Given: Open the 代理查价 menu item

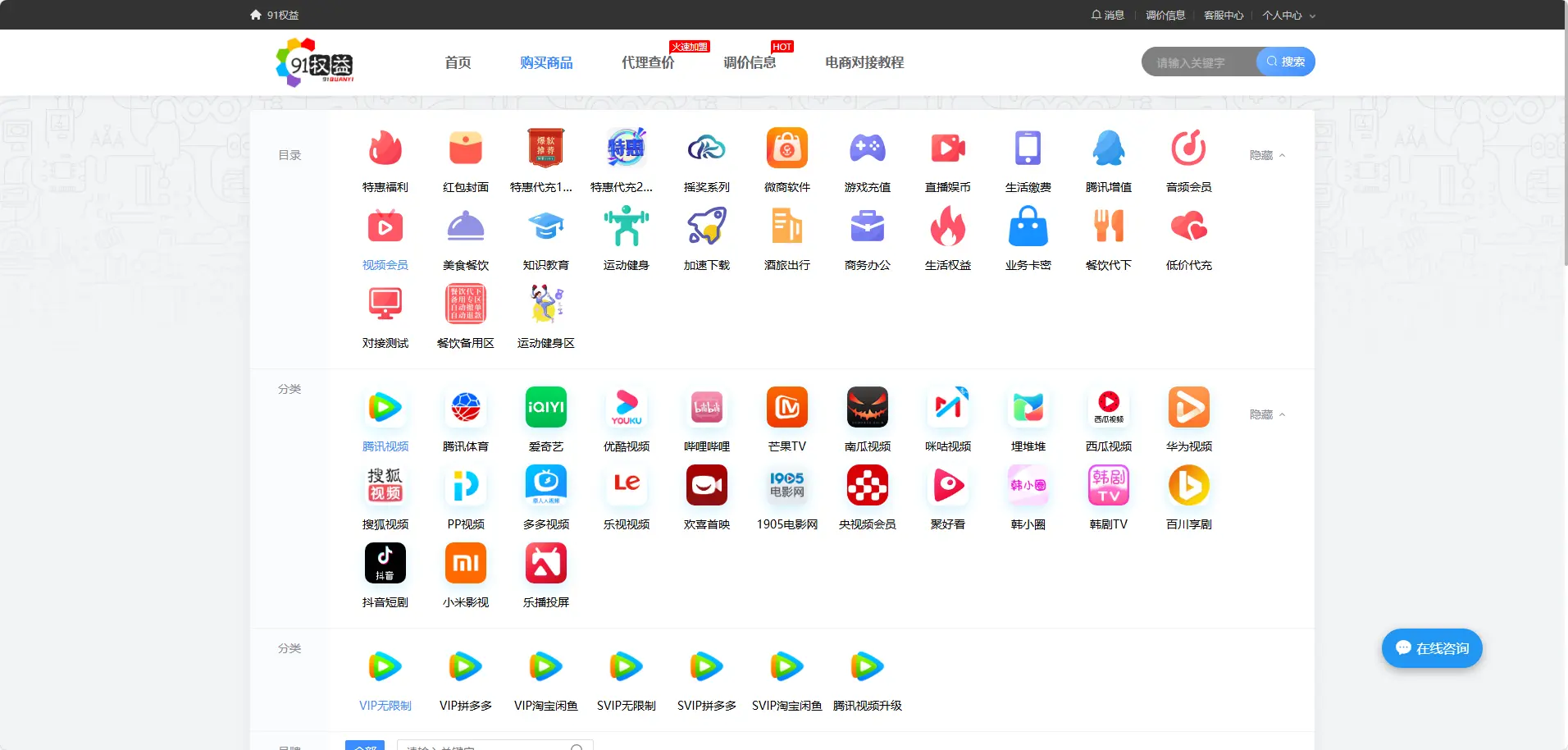Looking at the screenshot, I should 648,62.
